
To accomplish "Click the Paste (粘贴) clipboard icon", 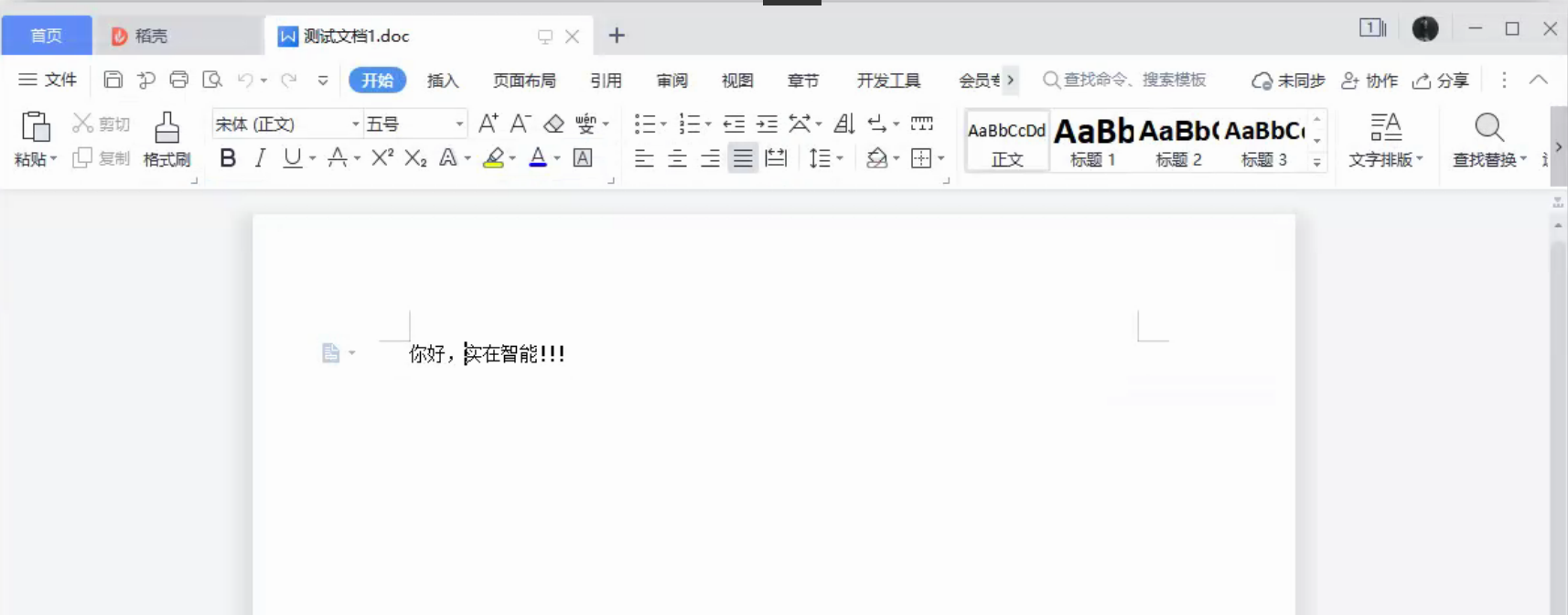I will pos(35,127).
